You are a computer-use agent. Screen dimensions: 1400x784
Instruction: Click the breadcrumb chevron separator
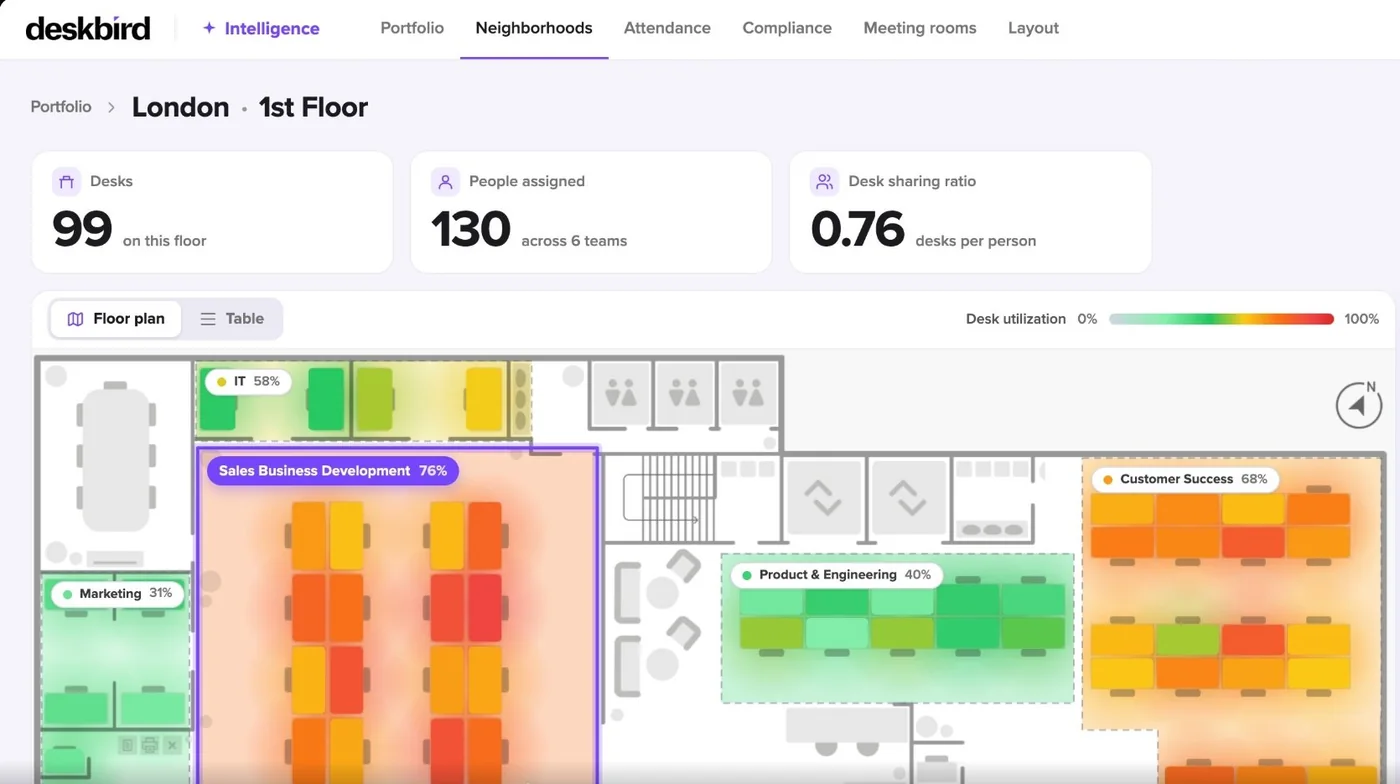[x=111, y=107]
